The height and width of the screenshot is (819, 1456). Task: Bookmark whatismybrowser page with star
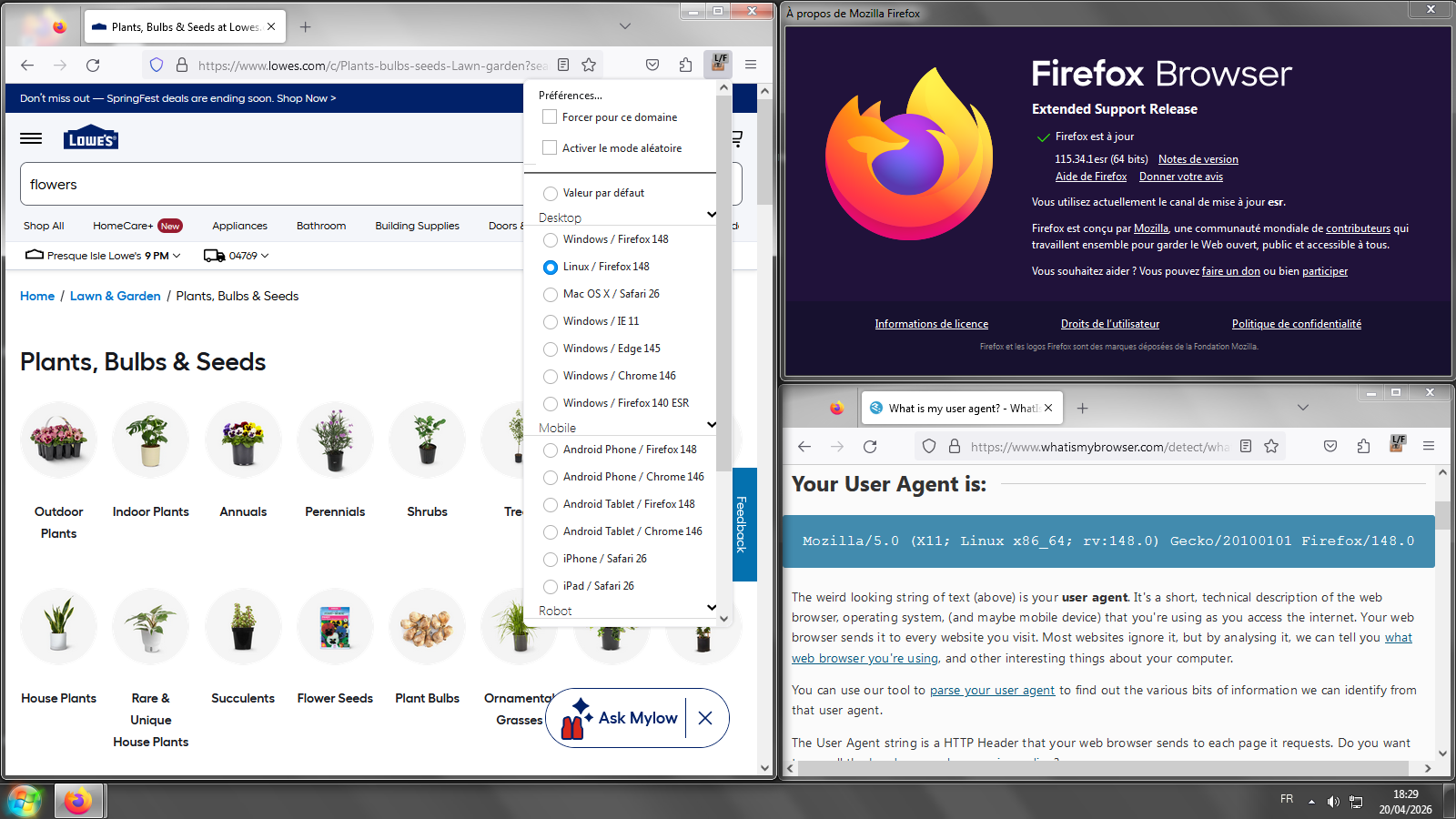pos(1271,447)
